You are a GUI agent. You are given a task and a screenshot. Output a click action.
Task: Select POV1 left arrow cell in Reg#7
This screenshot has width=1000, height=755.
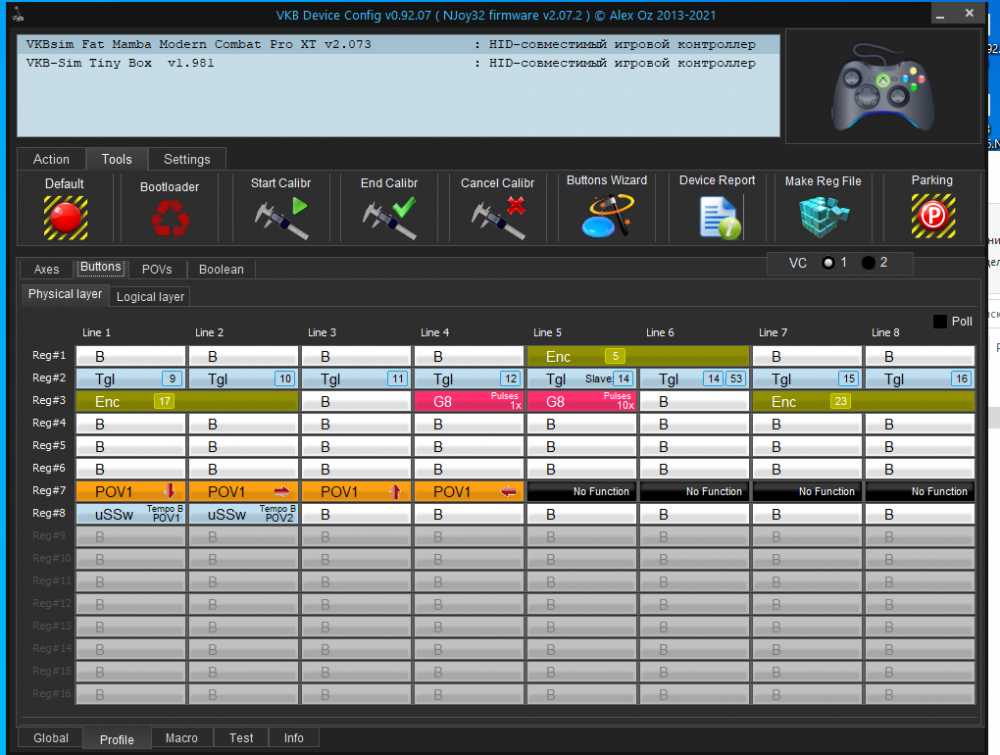click(x=469, y=492)
